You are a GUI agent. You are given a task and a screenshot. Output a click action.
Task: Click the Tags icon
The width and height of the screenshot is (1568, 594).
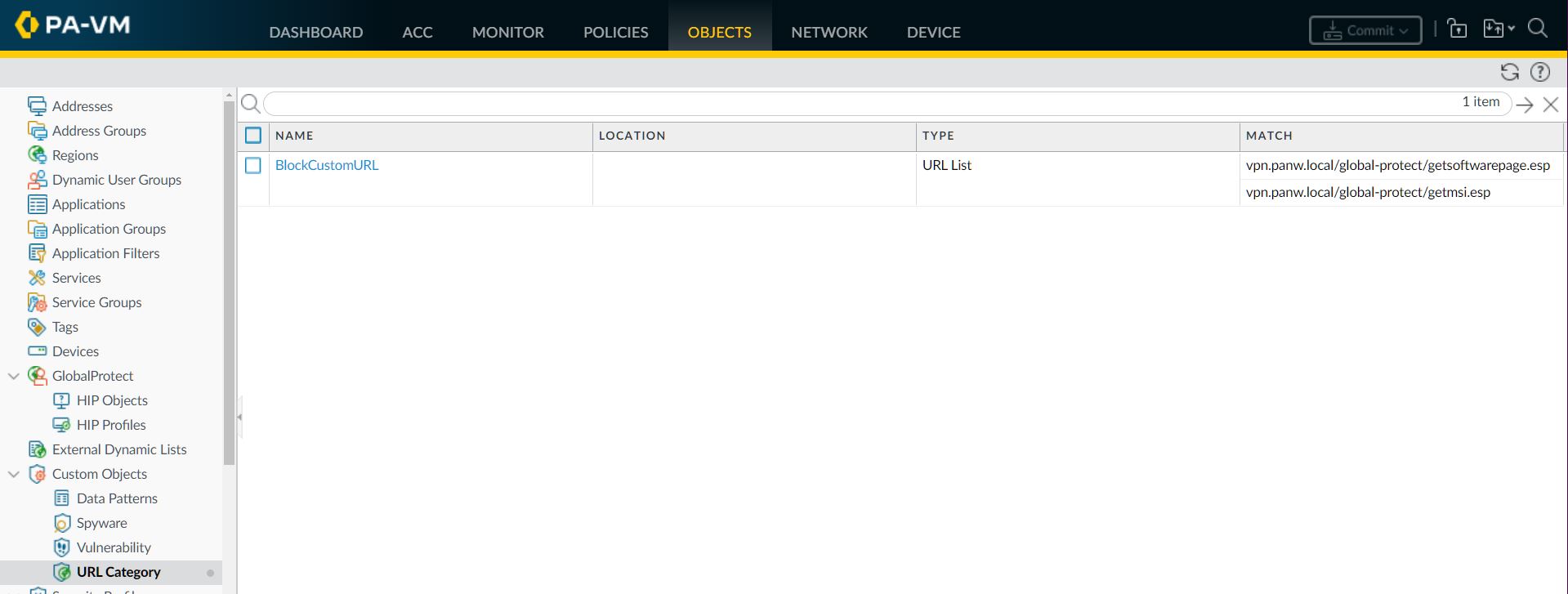tap(37, 327)
